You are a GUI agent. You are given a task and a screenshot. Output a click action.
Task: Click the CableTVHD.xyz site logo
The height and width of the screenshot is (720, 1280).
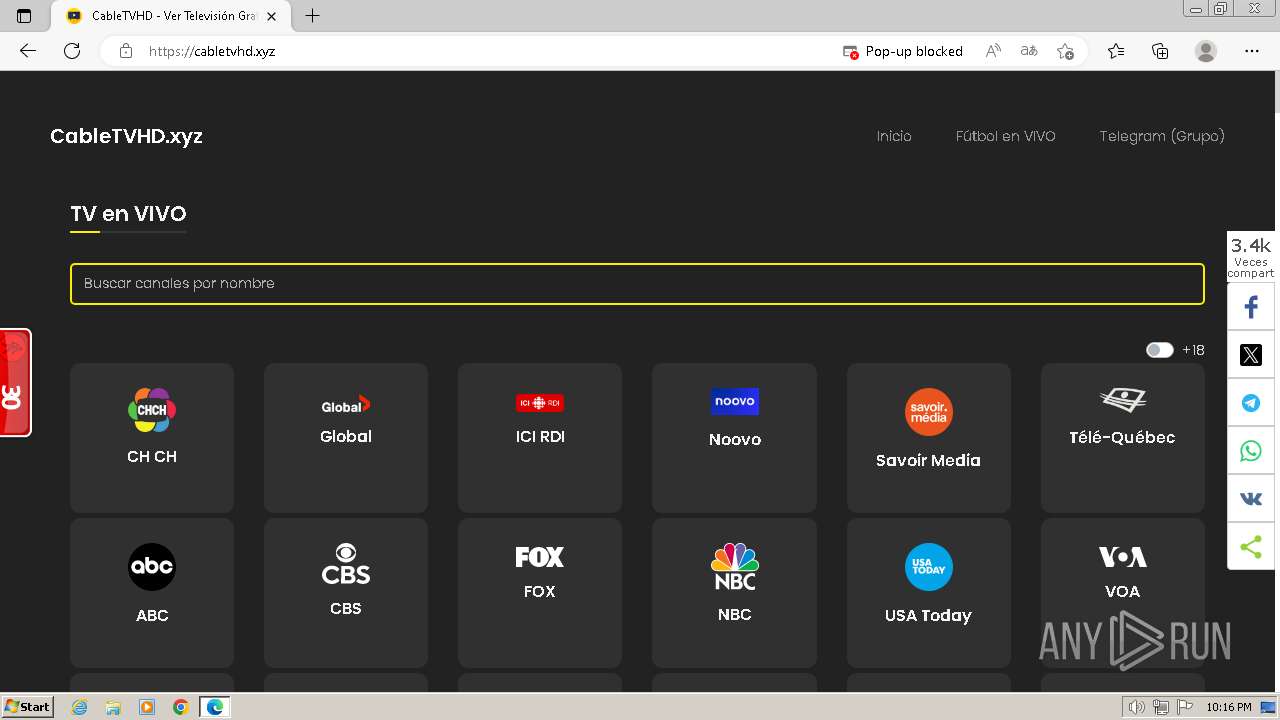[x=126, y=136]
